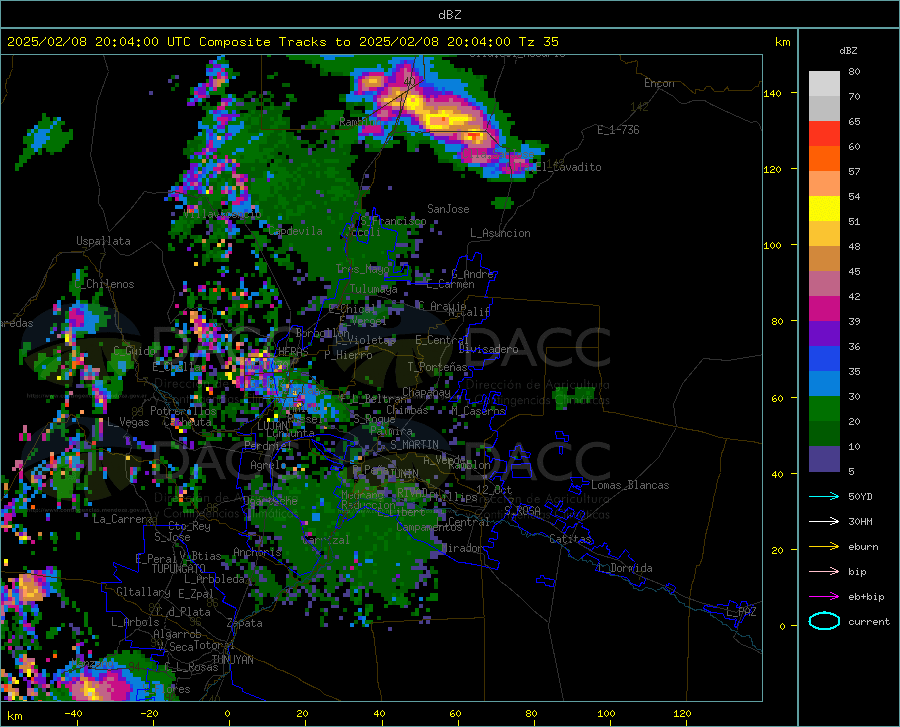The width and height of the screenshot is (900, 727).
Task: Click the magenta eb+bip arrow legend icon
Action: (x=824, y=597)
